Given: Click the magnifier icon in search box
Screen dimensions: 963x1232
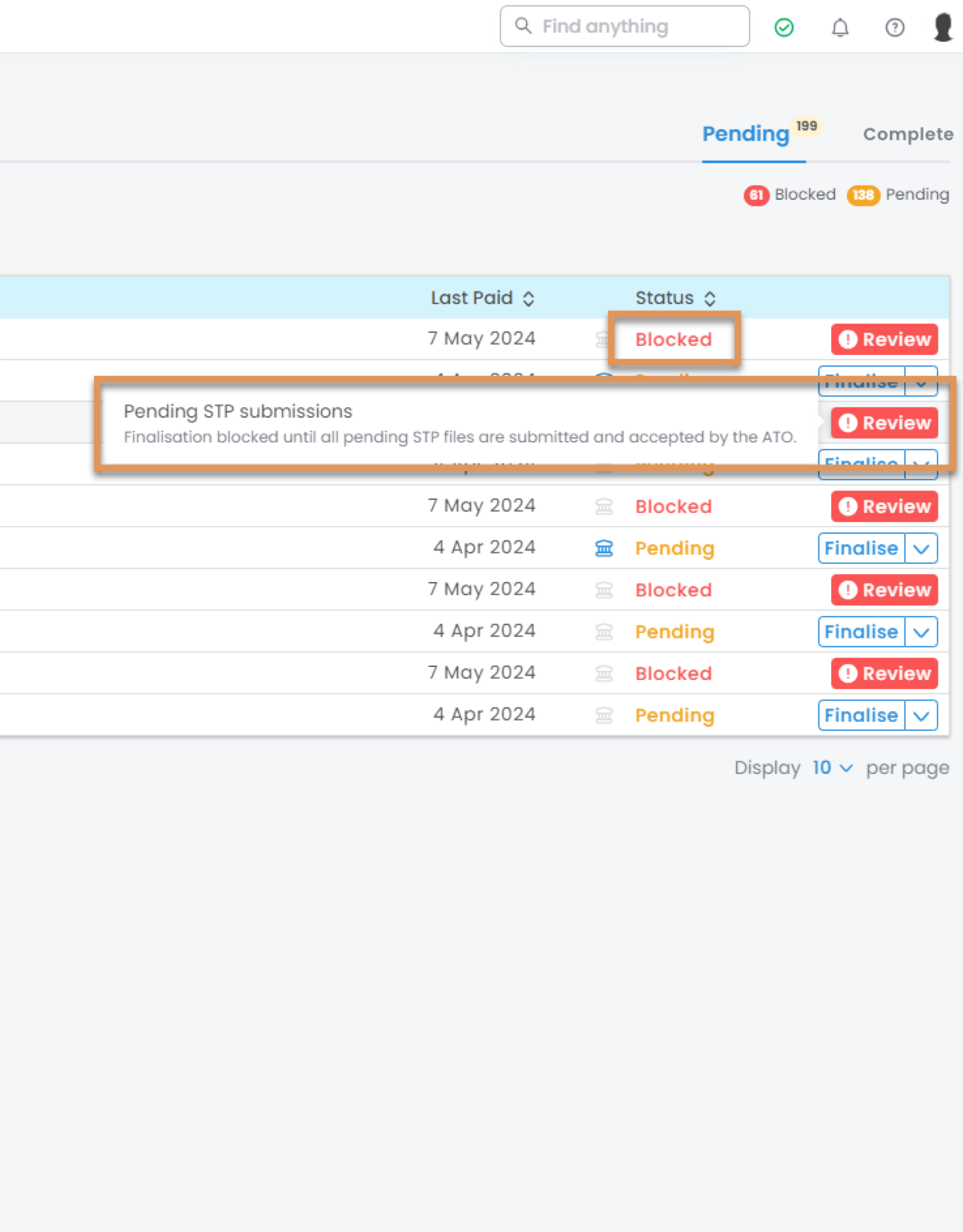Looking at the screenshot, I should click(x=523, y=26).
